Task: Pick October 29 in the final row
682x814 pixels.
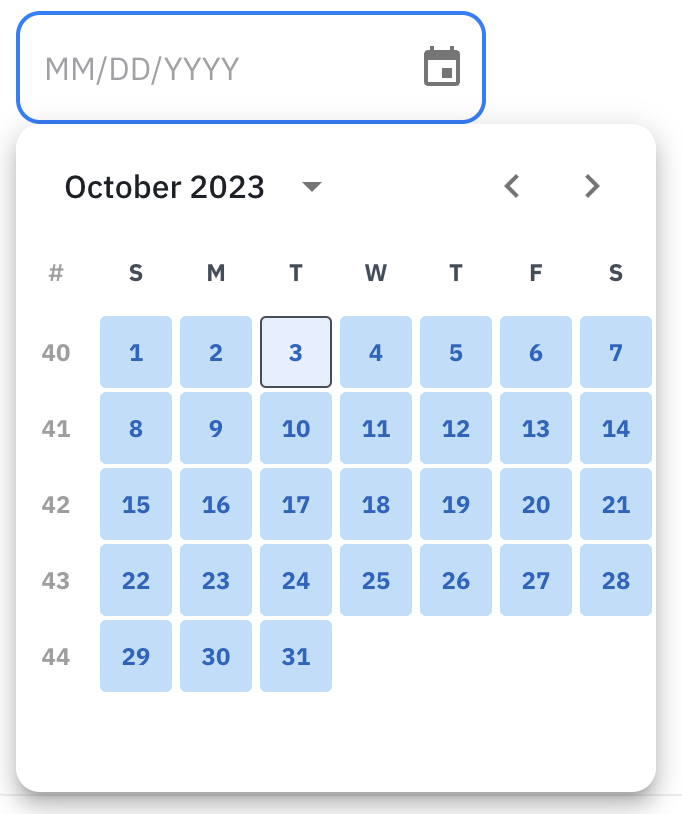Action: 136,656
